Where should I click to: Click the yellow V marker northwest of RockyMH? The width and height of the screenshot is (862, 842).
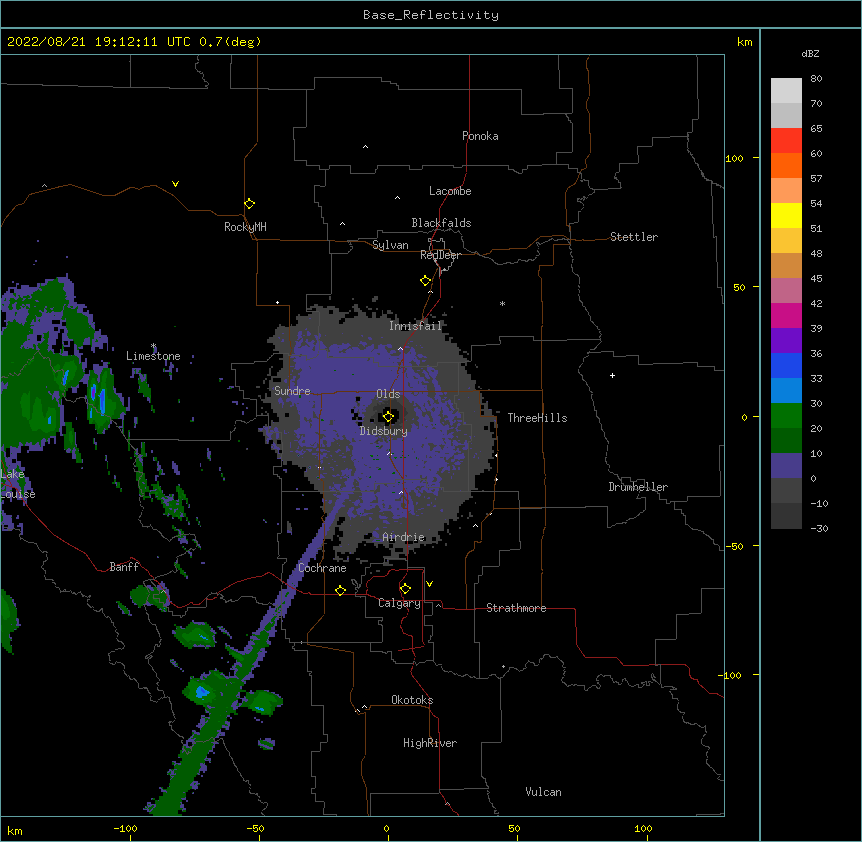click(x=175, y=184)
